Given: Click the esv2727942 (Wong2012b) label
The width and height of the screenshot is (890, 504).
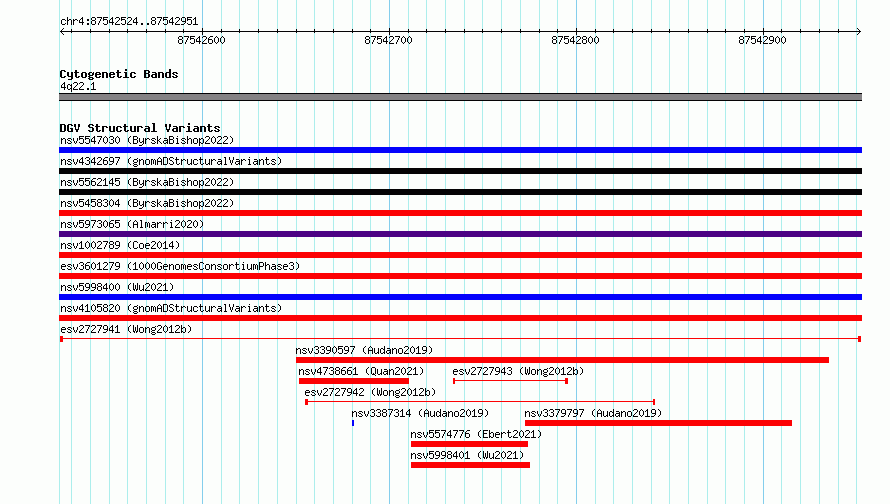Looking at the screenshot, I should tap(370, 392).
